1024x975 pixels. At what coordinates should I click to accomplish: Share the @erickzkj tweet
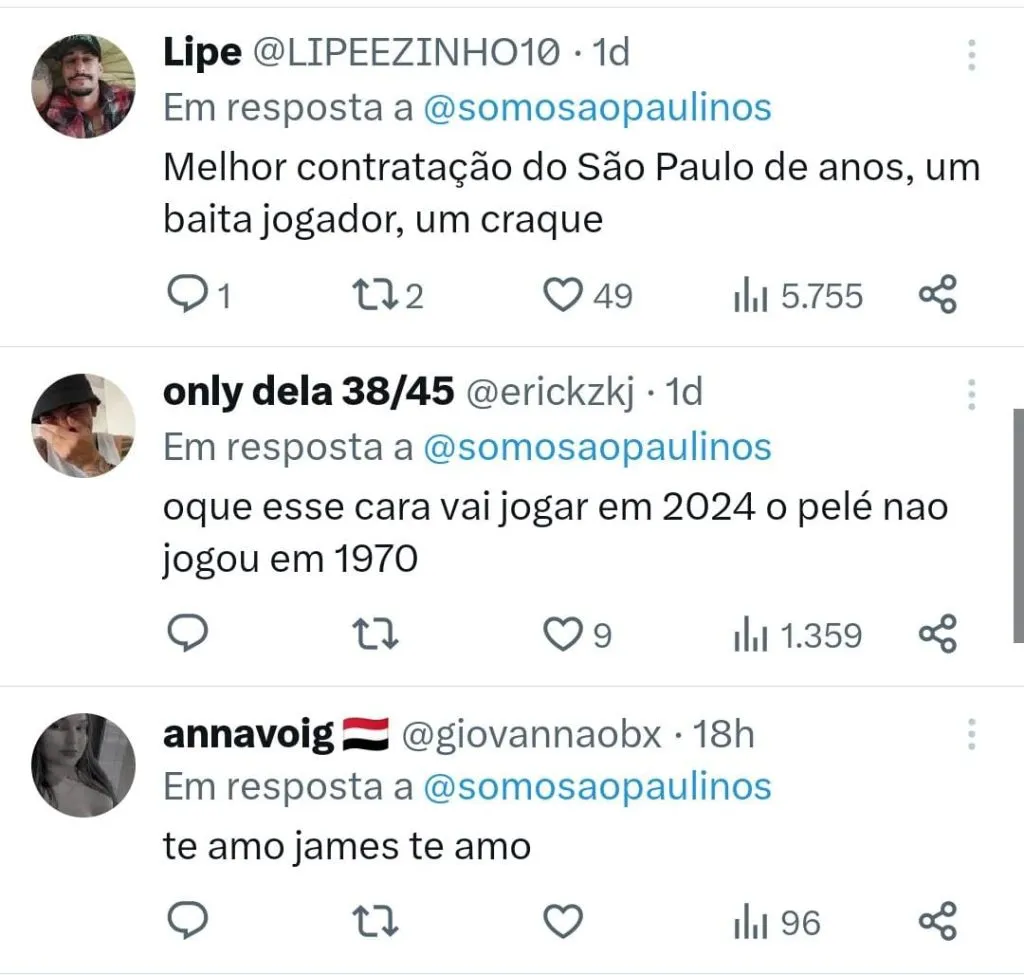tap(937, 635)
